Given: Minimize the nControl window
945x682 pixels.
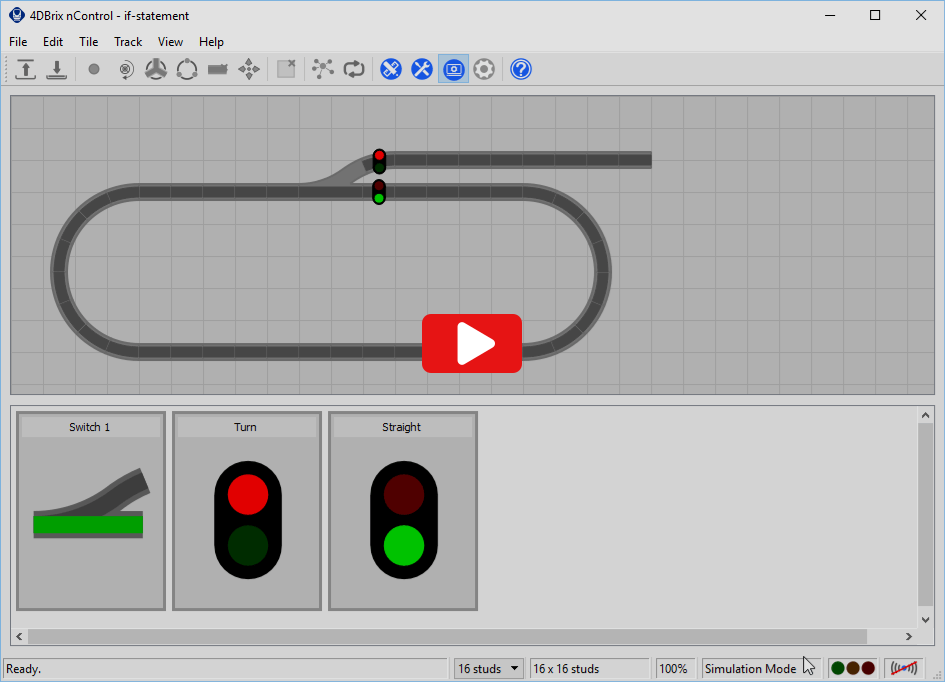Looking at the screenshot, I should [x=830, y=15].
